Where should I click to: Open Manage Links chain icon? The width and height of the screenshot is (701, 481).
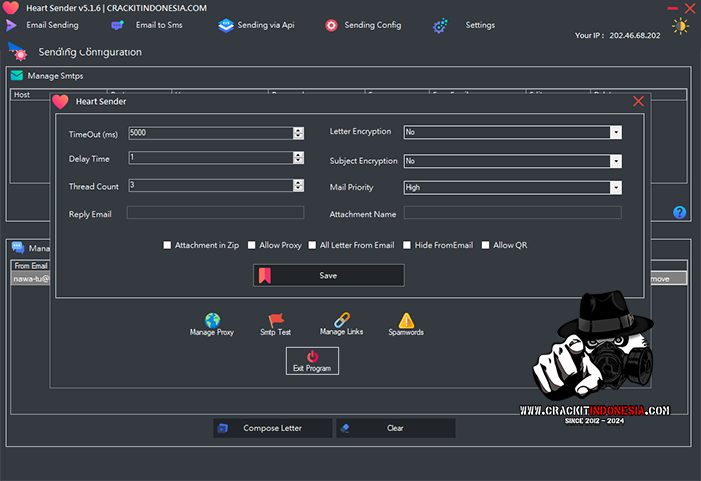point(341,318)
